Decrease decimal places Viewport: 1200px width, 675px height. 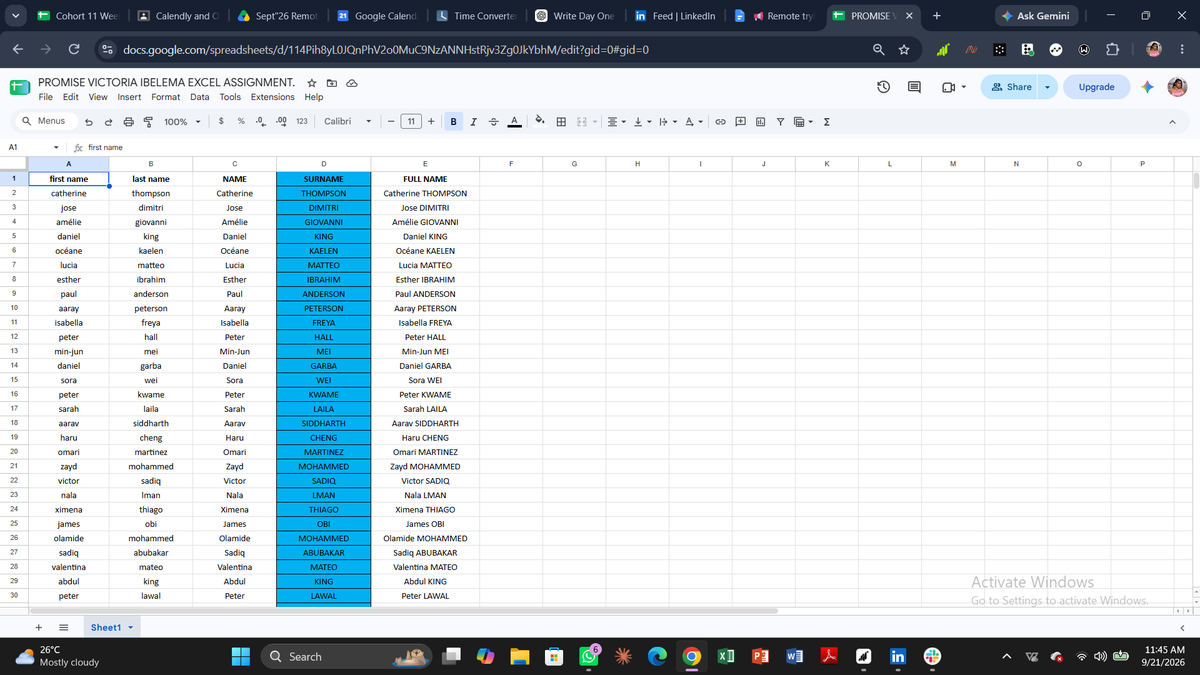click(x=260, y=121)
